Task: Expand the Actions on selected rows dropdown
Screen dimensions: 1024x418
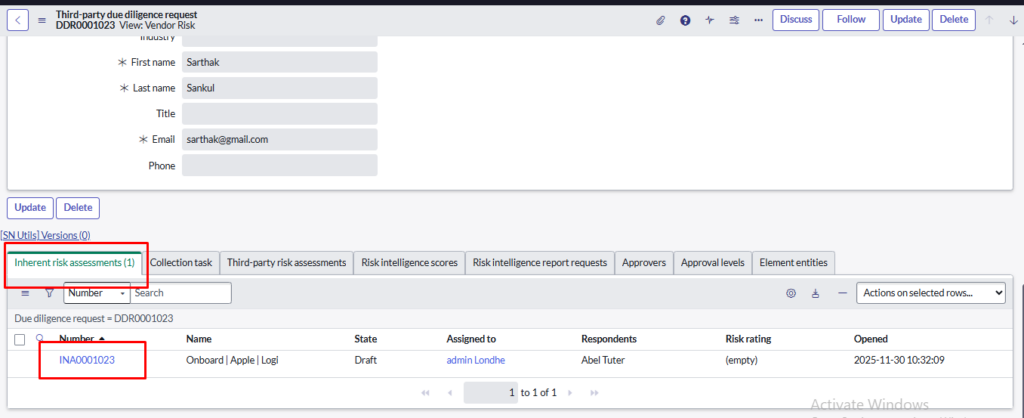Action: (930, 293)
